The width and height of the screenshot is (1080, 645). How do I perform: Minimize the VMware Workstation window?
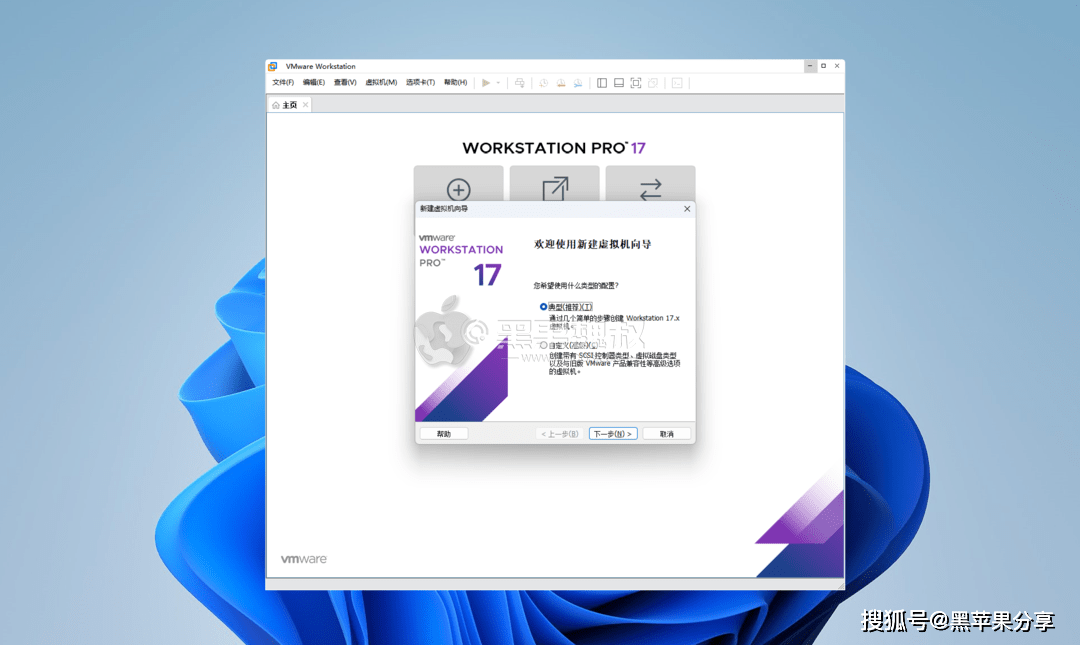point(810,66)
